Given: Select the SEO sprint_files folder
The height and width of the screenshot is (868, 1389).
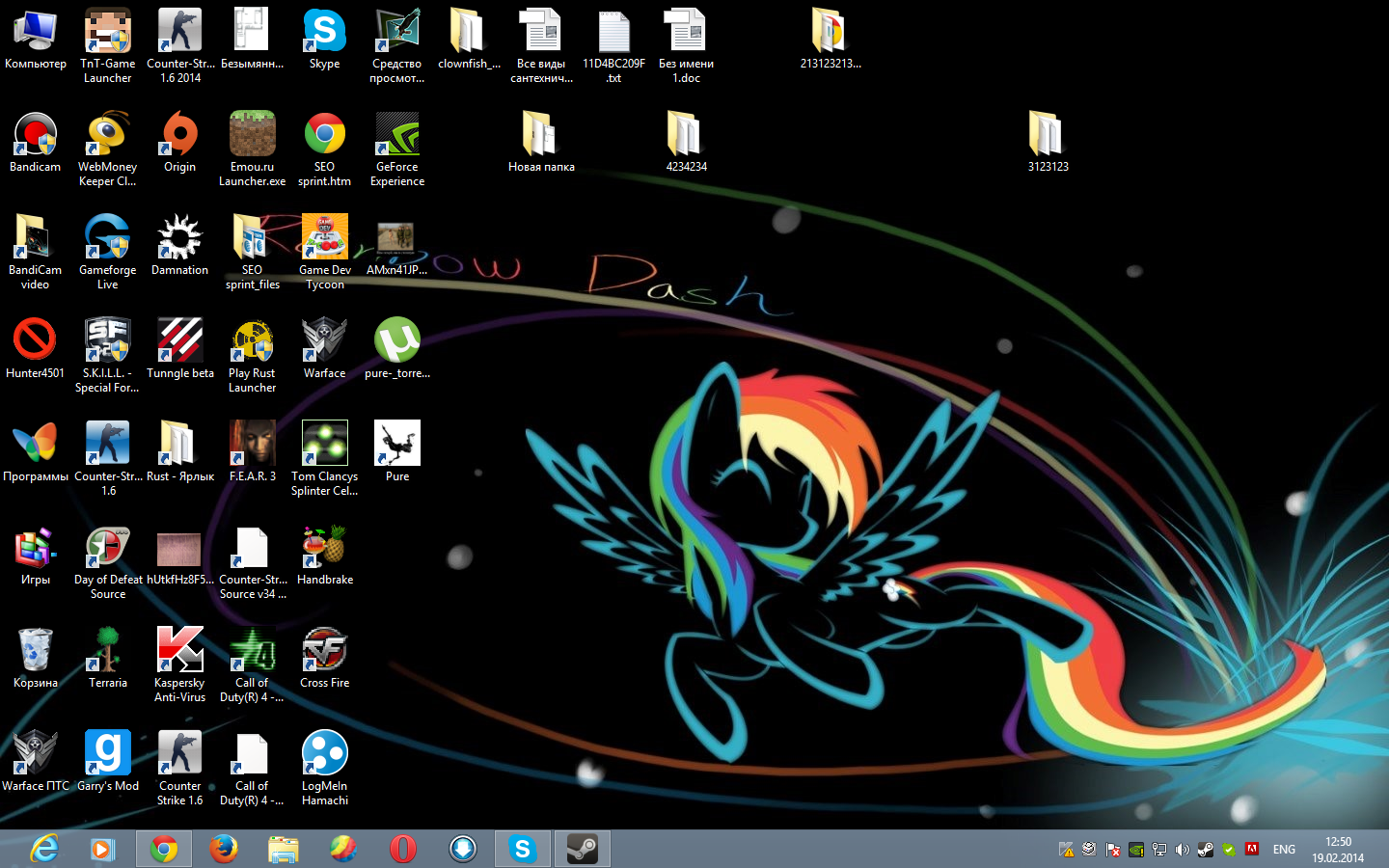Looking at the screenshot, I should tap(253, 253).
